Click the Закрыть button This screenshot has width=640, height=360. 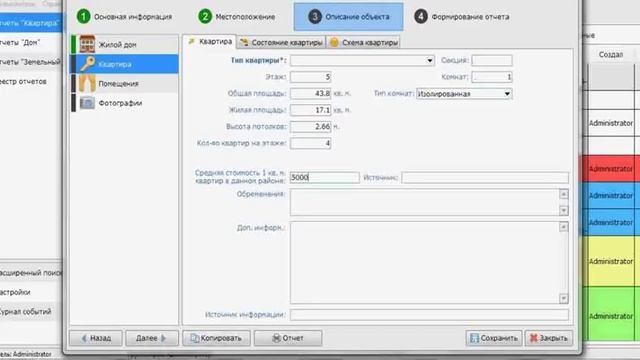click(x=549, y=338)
